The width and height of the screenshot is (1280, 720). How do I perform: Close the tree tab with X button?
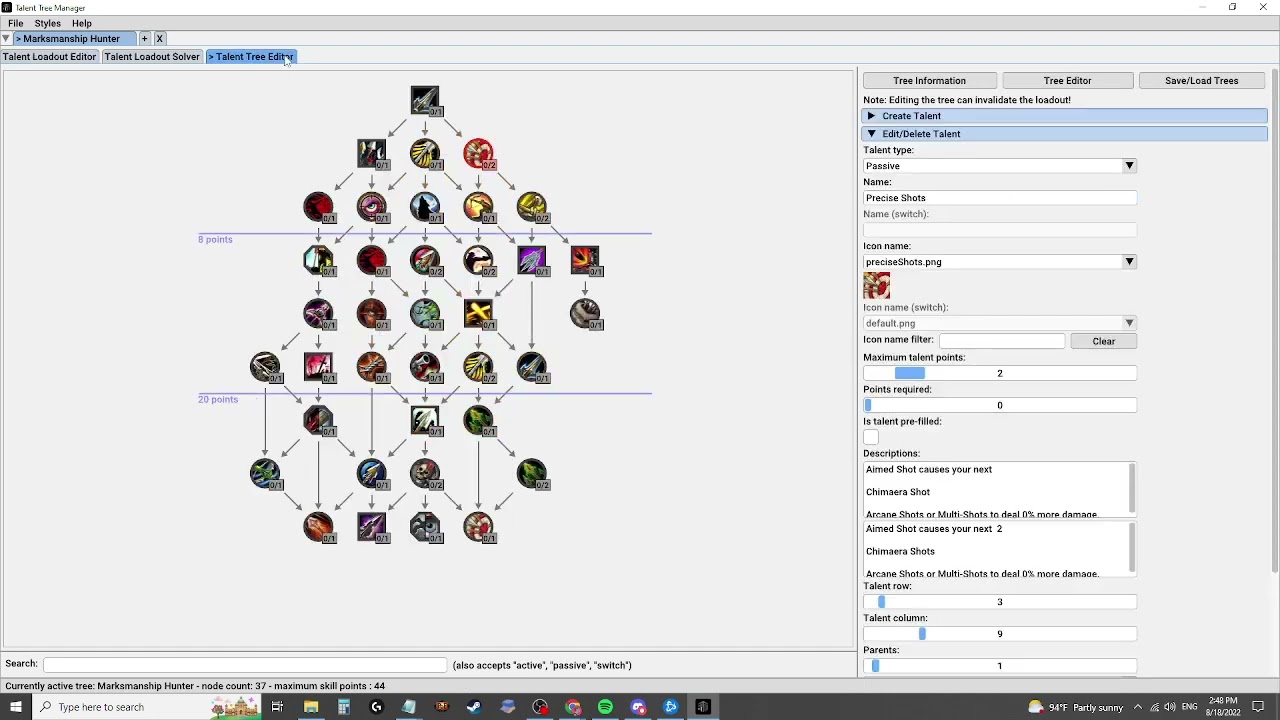pos(160,39)
